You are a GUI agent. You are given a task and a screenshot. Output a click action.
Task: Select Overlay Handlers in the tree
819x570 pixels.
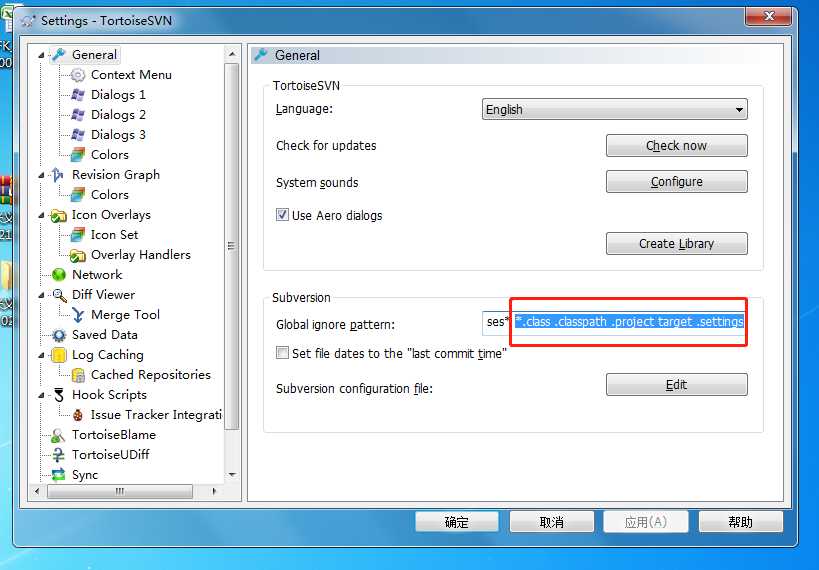141,255
